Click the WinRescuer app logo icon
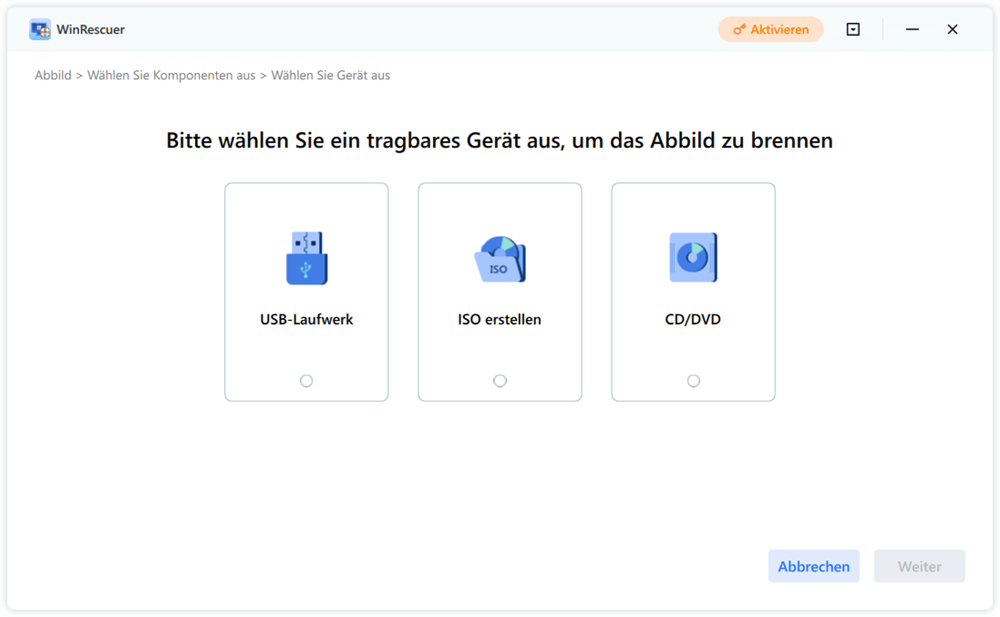This screenshot has height=617, width=1000. (x=40, y=30)
